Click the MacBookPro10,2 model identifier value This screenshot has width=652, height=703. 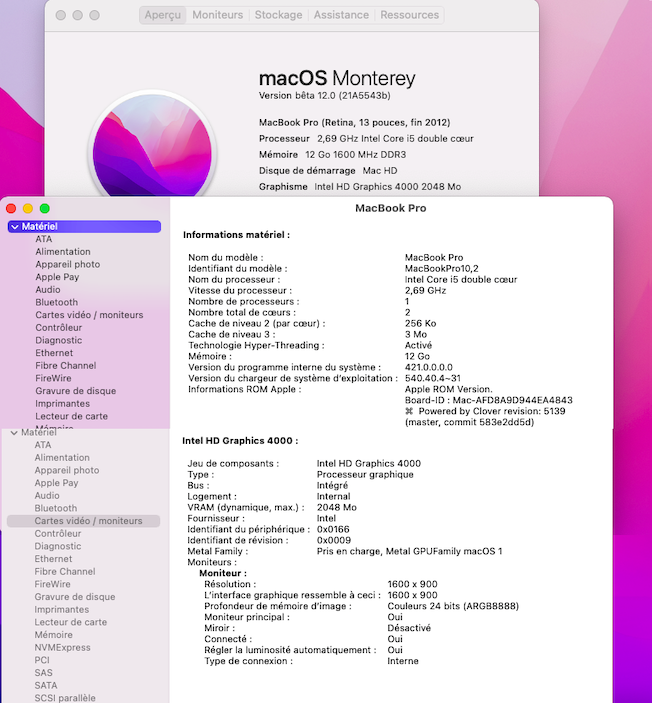441,269
